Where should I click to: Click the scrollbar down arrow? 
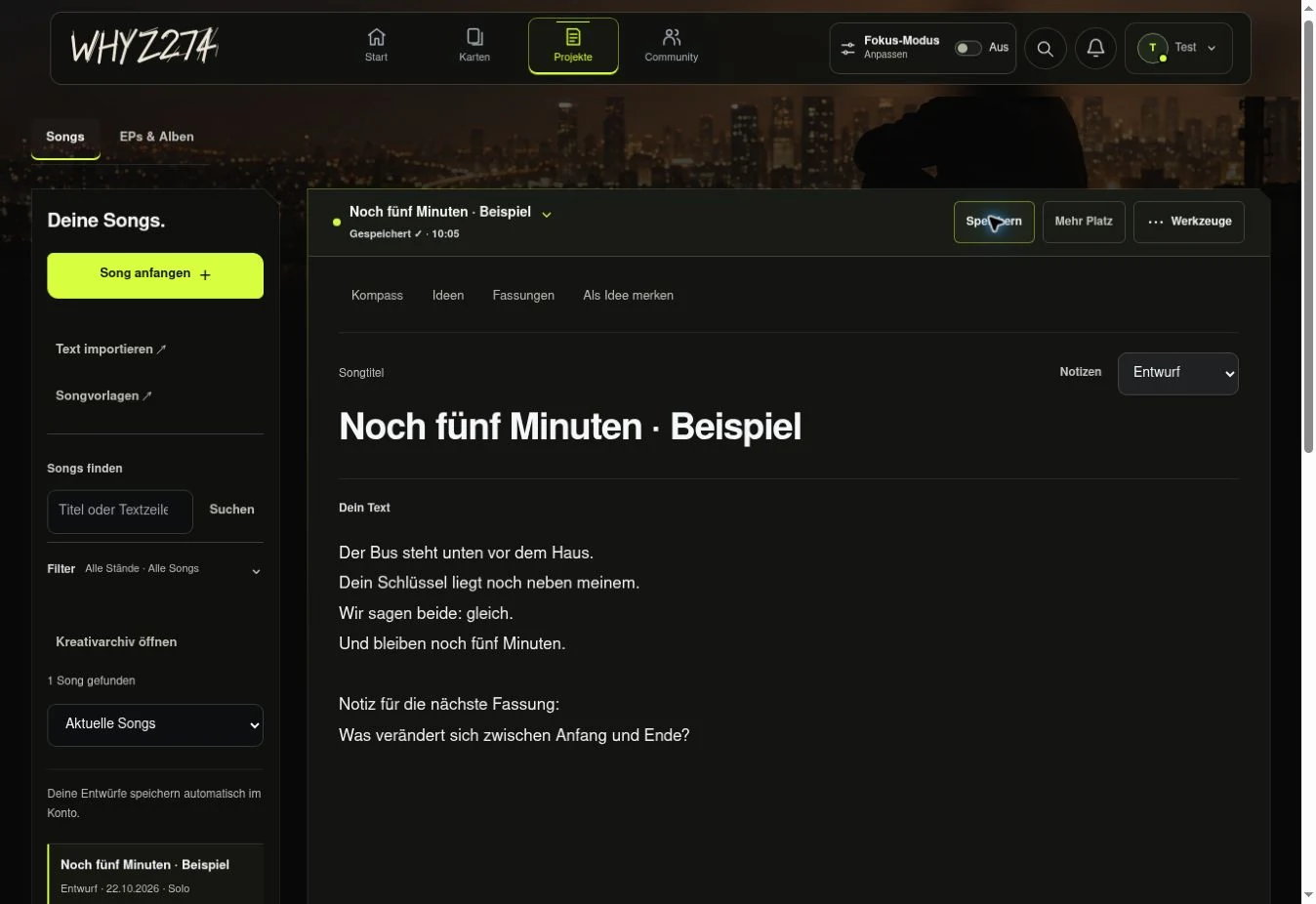pyautogui.click(x=1308, y=895)
